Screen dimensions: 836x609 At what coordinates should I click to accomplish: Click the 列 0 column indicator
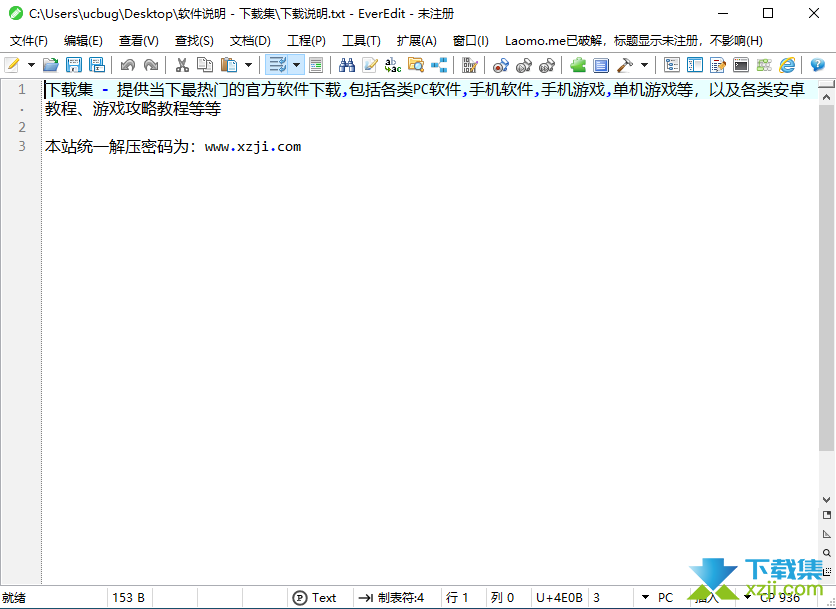pos(502,598)
